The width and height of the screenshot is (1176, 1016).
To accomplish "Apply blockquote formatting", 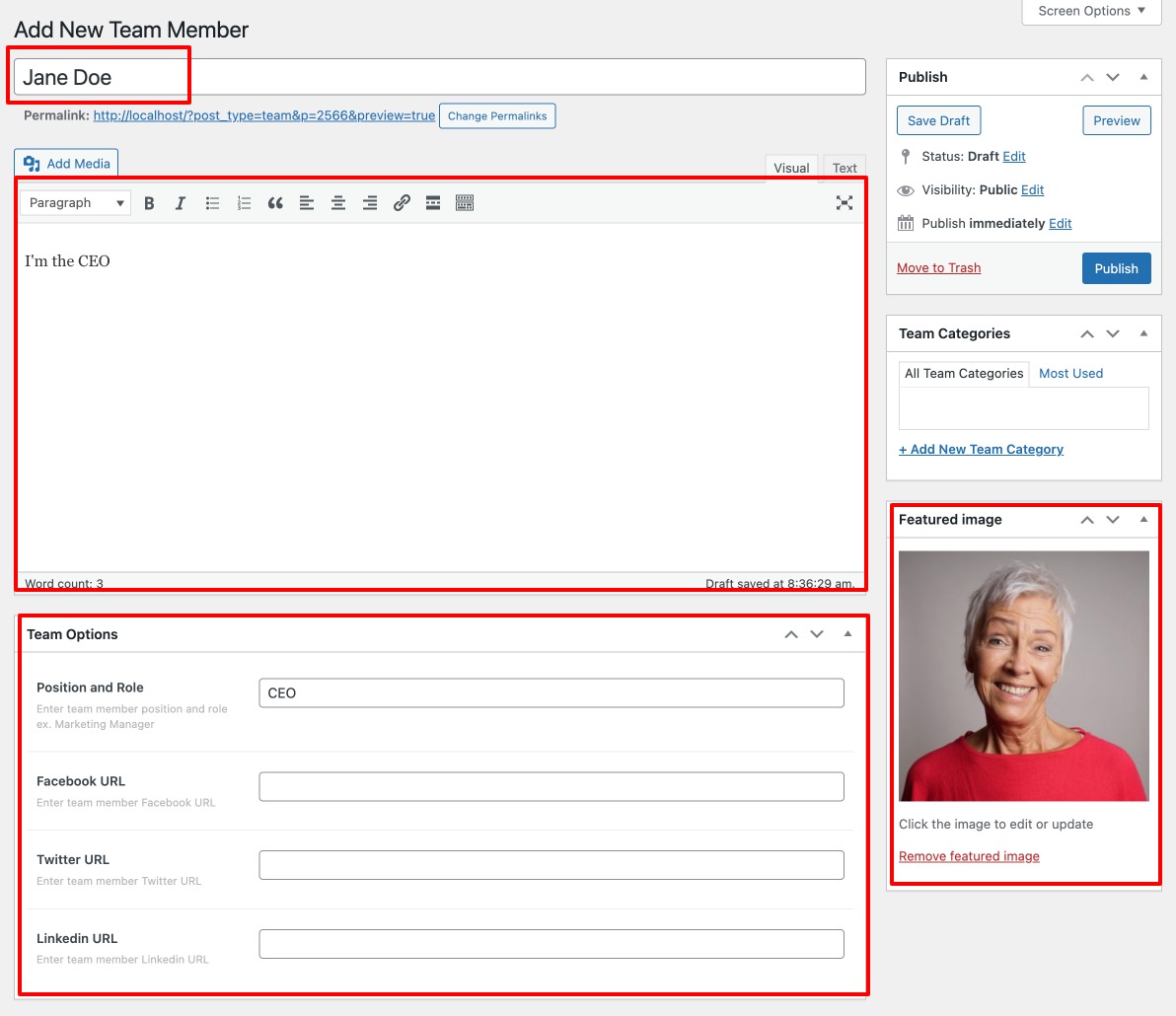I will 275,203.
